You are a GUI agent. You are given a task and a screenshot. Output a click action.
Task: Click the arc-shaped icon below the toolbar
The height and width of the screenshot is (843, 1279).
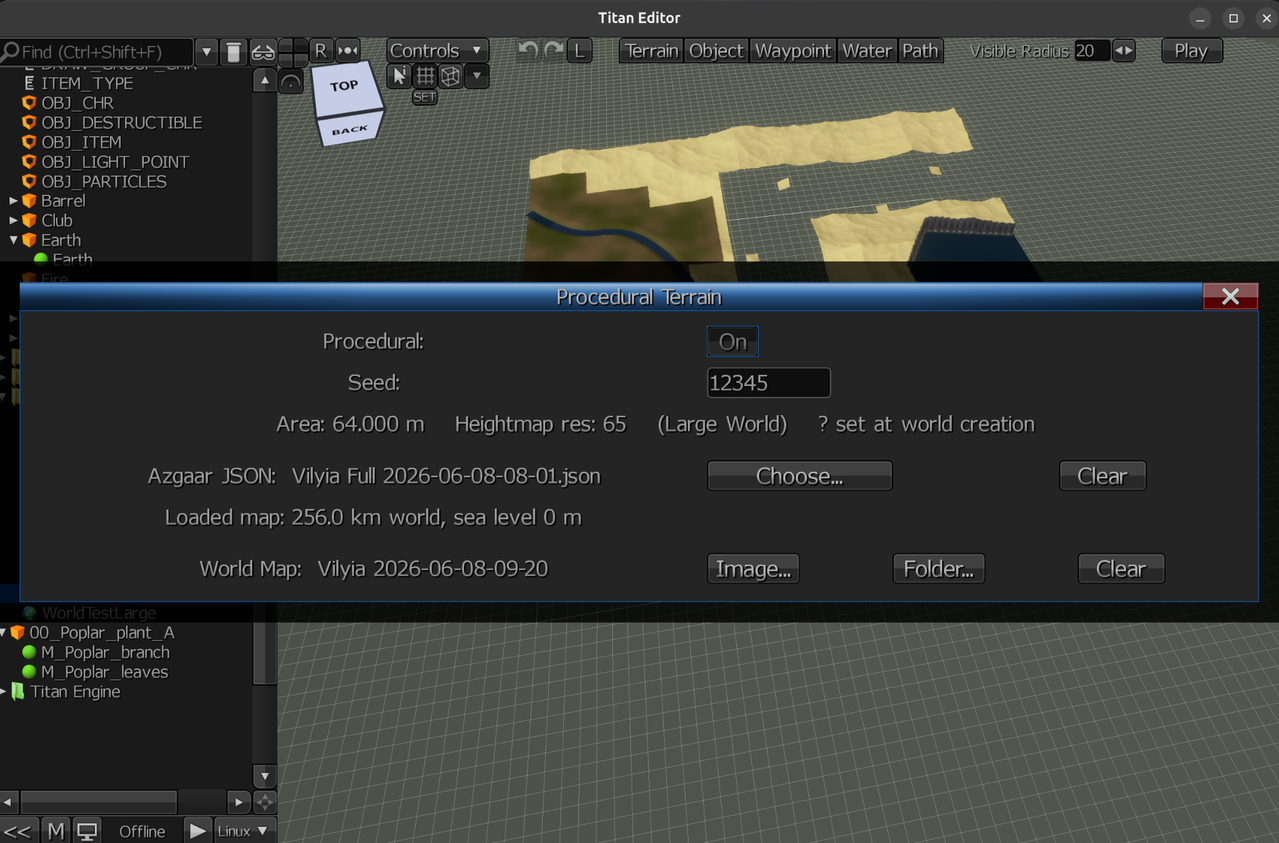(x=291, y=82)
